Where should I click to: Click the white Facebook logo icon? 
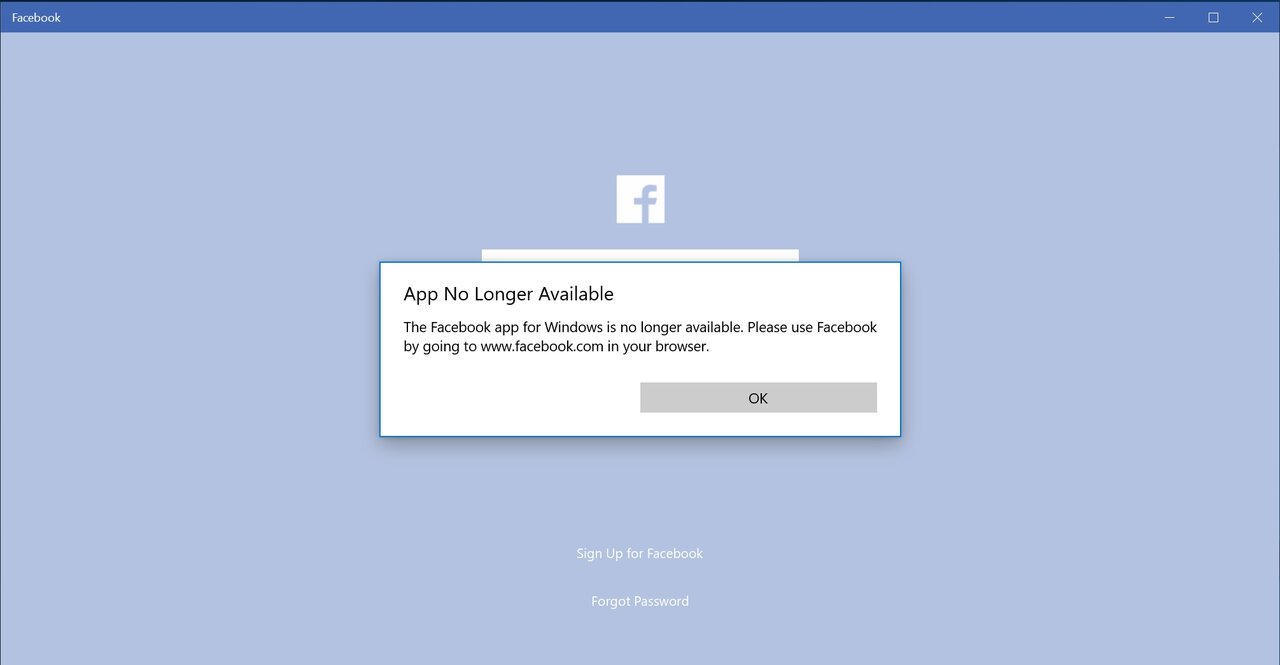(x=640, y=199)
